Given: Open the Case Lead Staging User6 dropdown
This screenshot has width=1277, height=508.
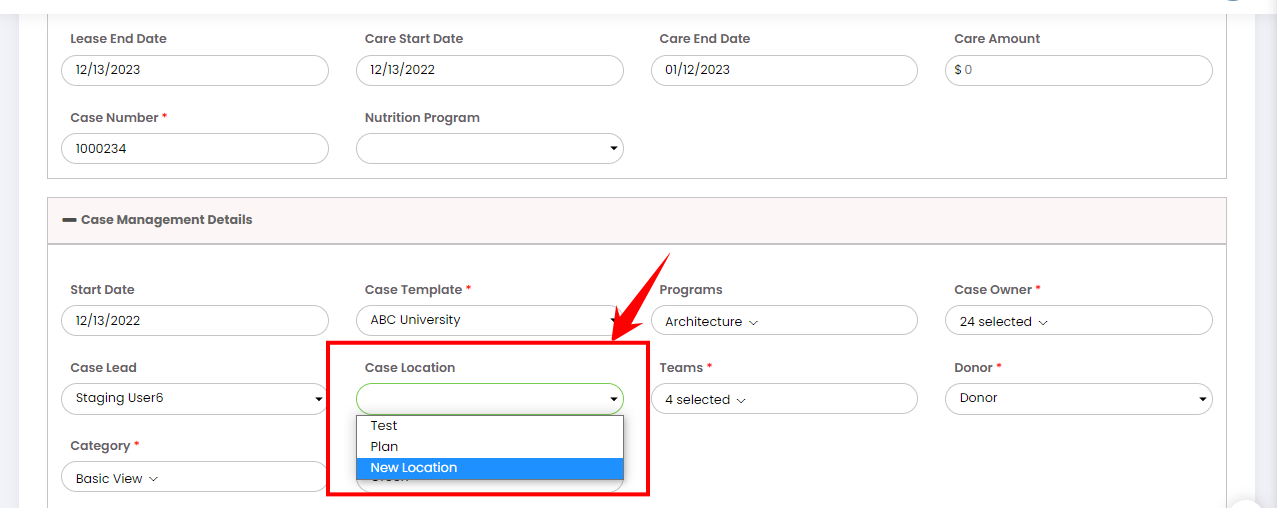Looking at the screenshot, I should tap(195, 398).
